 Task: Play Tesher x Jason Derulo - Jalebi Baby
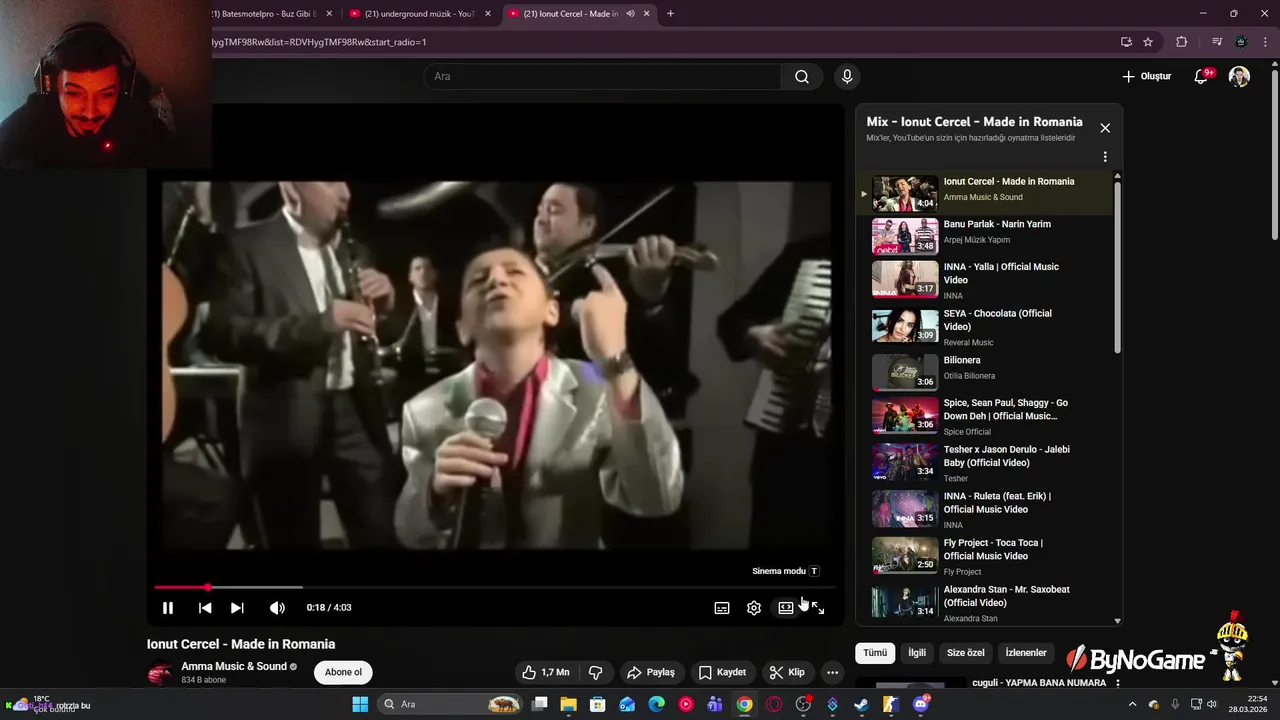pos(984,463)
